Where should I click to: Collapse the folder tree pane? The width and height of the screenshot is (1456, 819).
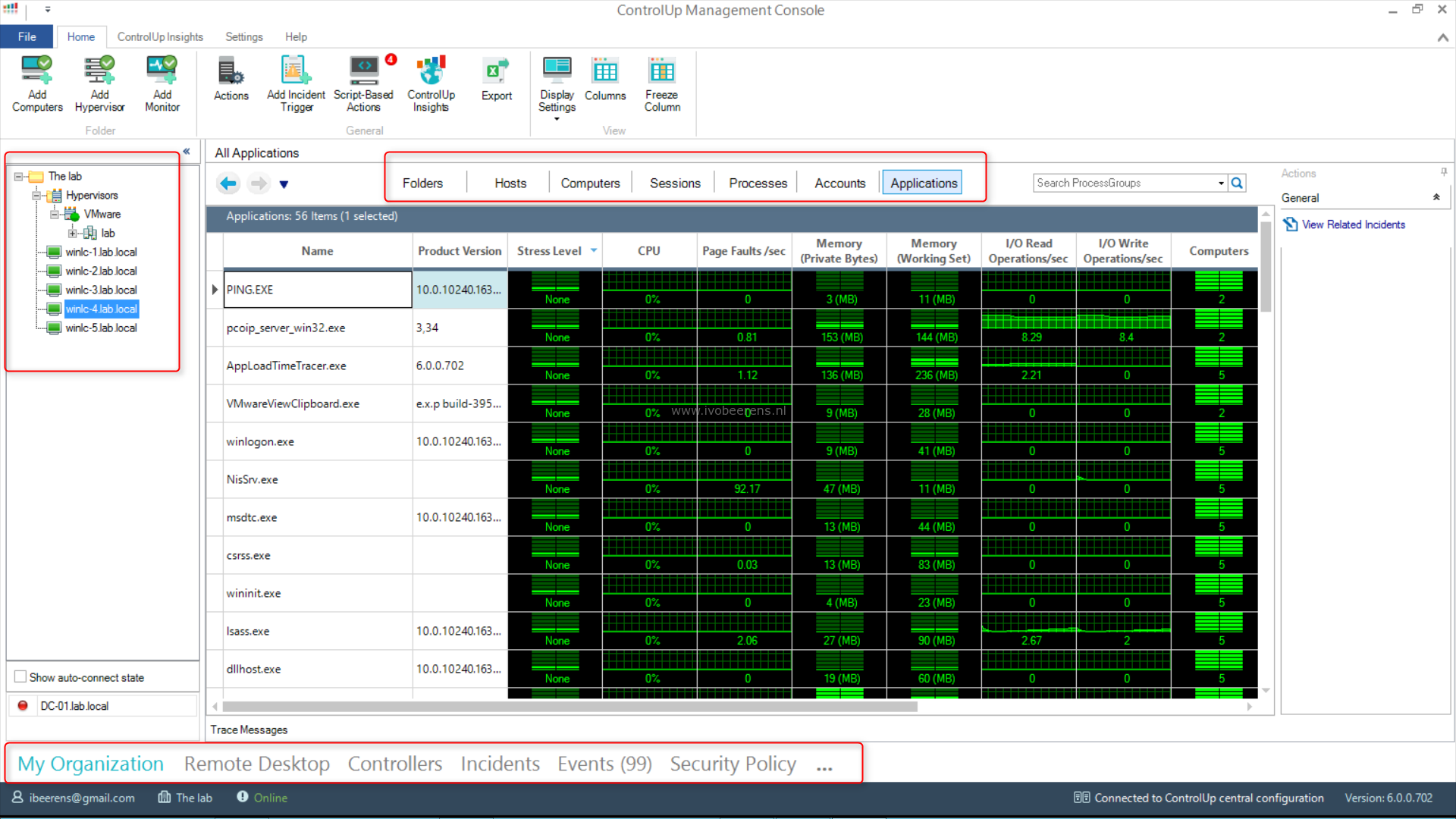tap(187, 152)
